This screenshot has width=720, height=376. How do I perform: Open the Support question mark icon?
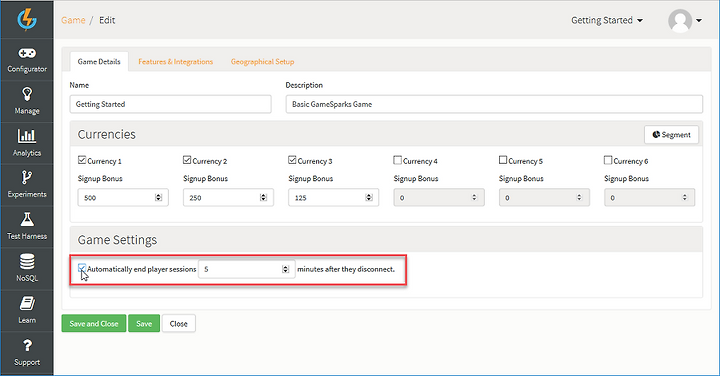pos(27,345)
